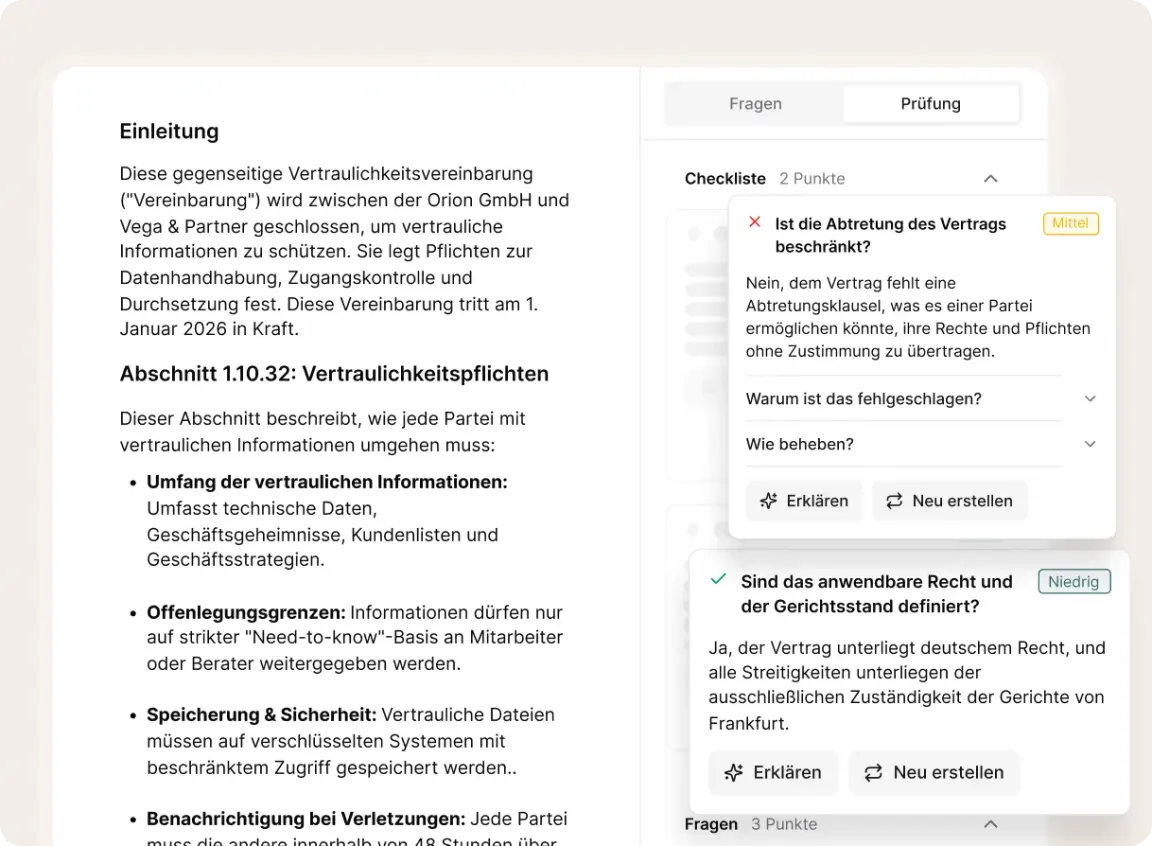The width and height of the screenshot is (1152, 846).
Task: Click repeat icon in Abtretung card's Neu erstellen
Action: pos(894,501)
